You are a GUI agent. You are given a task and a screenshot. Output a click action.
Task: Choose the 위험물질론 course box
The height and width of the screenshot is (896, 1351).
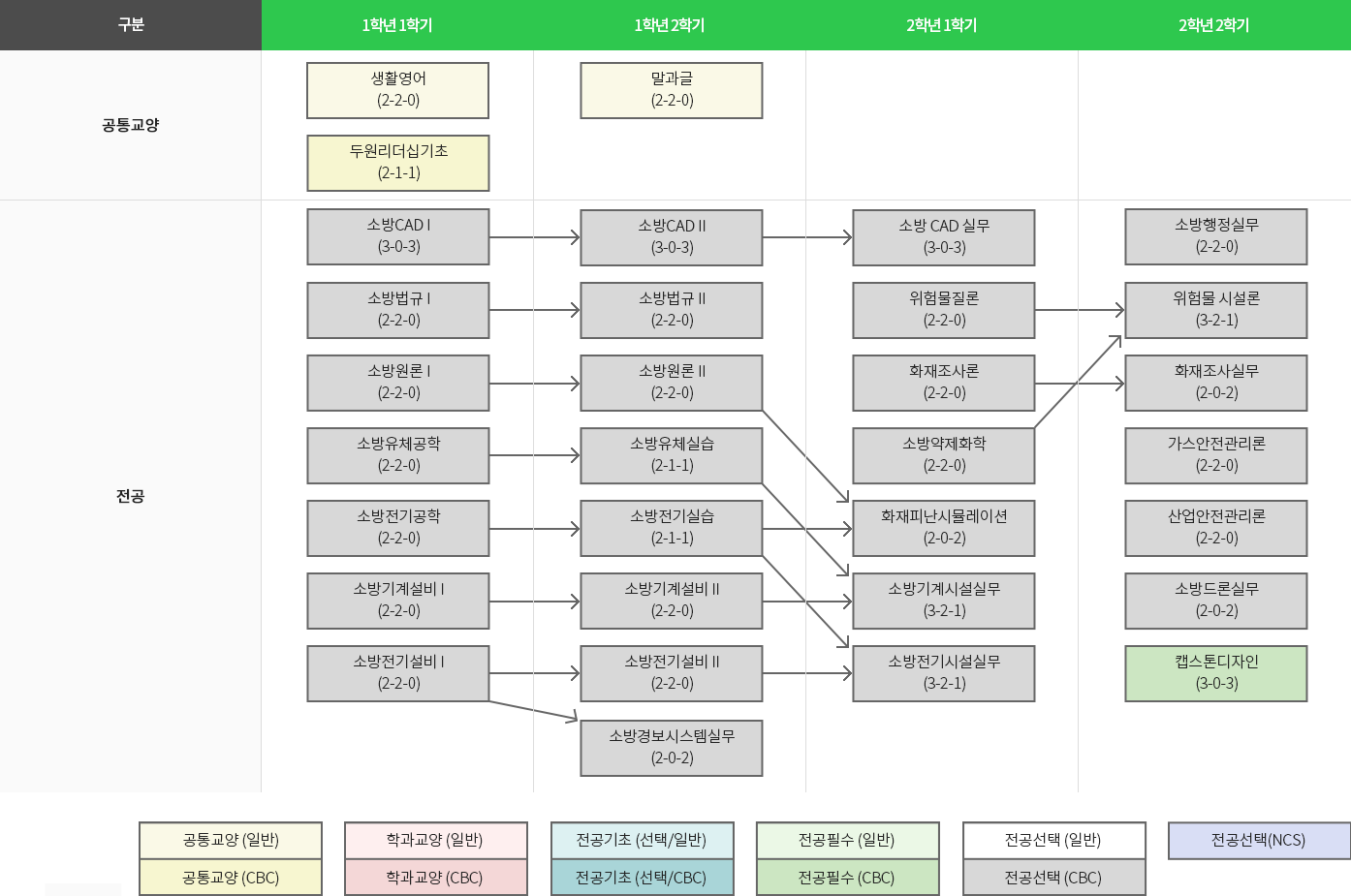[944, 310]
